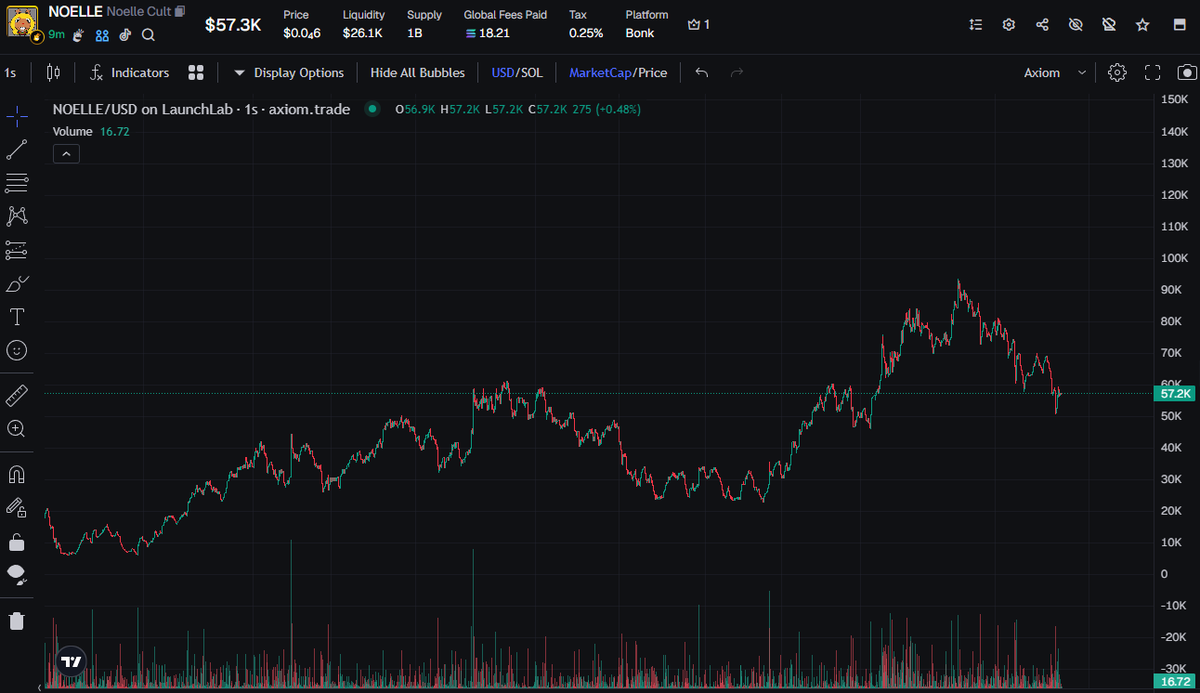Toggle magnet mode for drawings
The height and width of the screenshot is (693, 1200).
[17, 474]
